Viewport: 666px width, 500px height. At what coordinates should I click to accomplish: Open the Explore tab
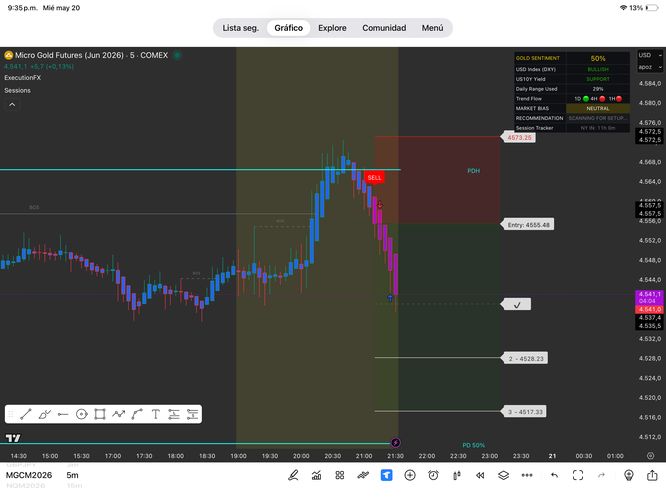point(332,28)
